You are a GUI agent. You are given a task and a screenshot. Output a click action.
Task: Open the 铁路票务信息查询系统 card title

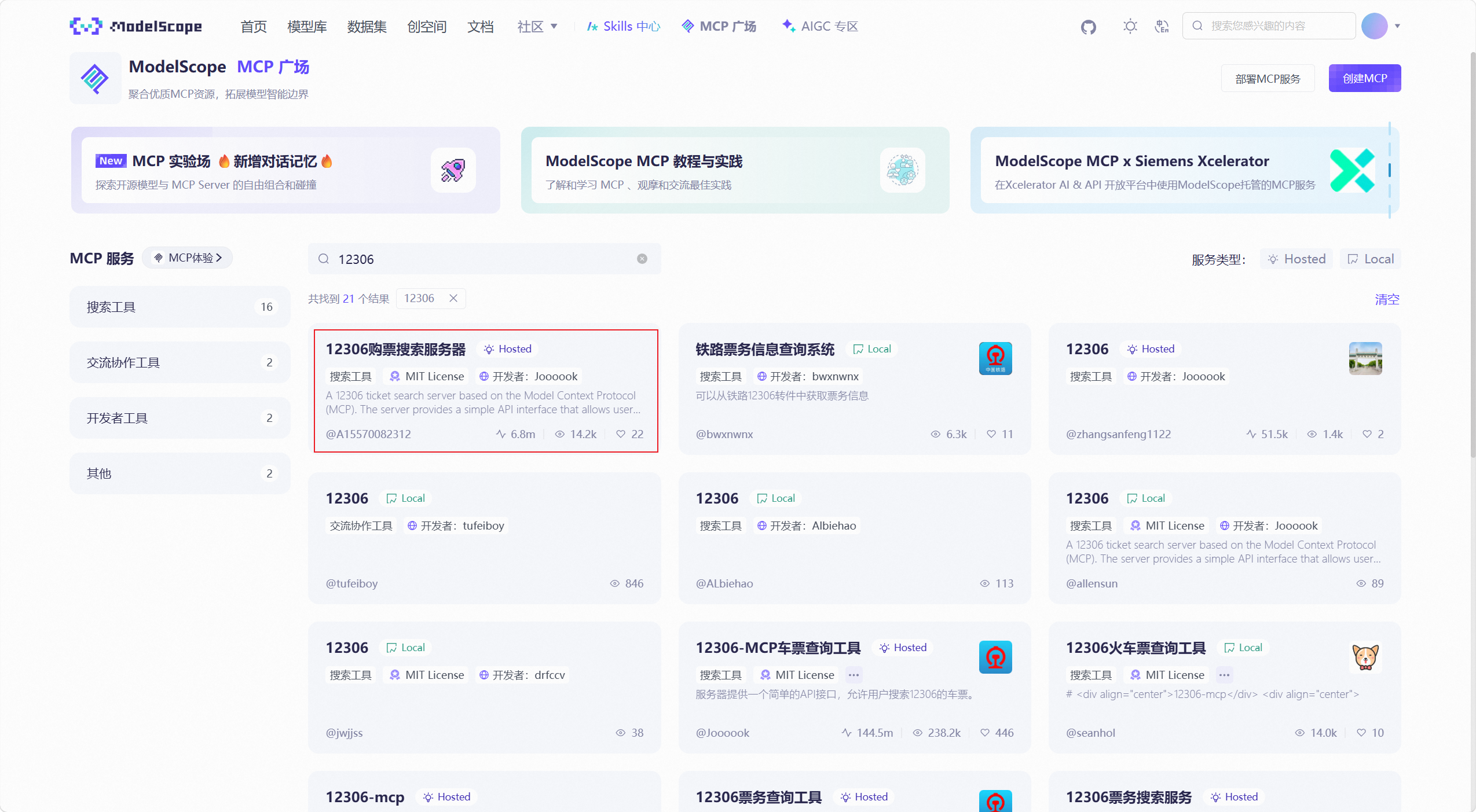coord(765,349)
